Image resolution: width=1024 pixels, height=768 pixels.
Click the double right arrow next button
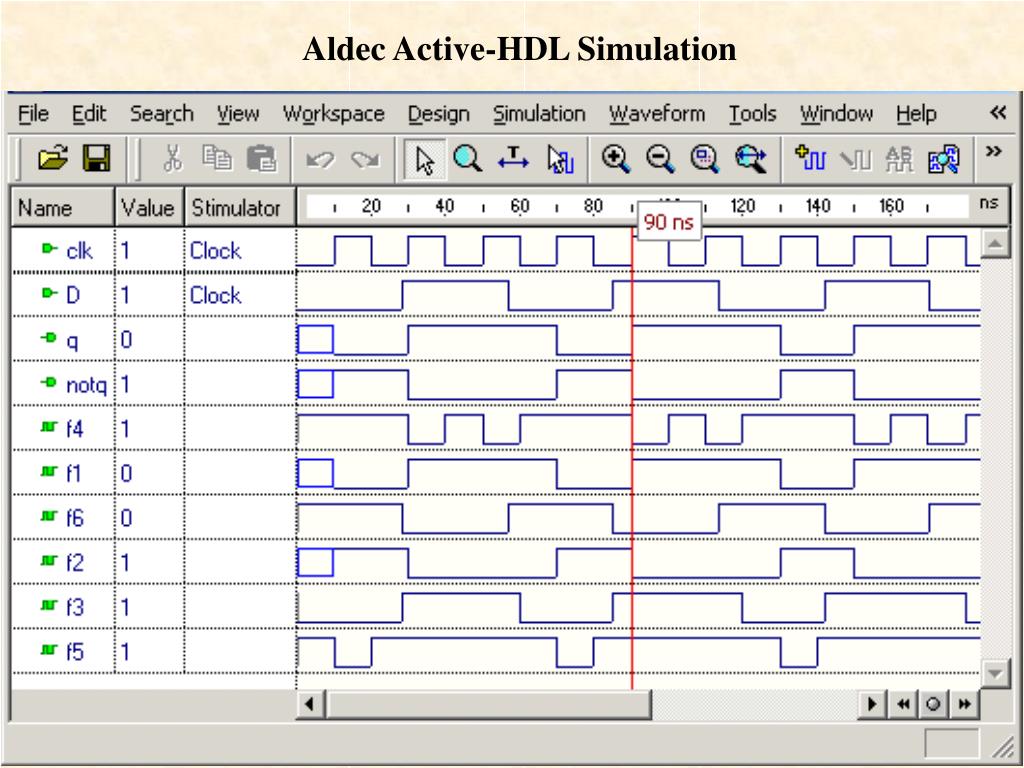964,704
